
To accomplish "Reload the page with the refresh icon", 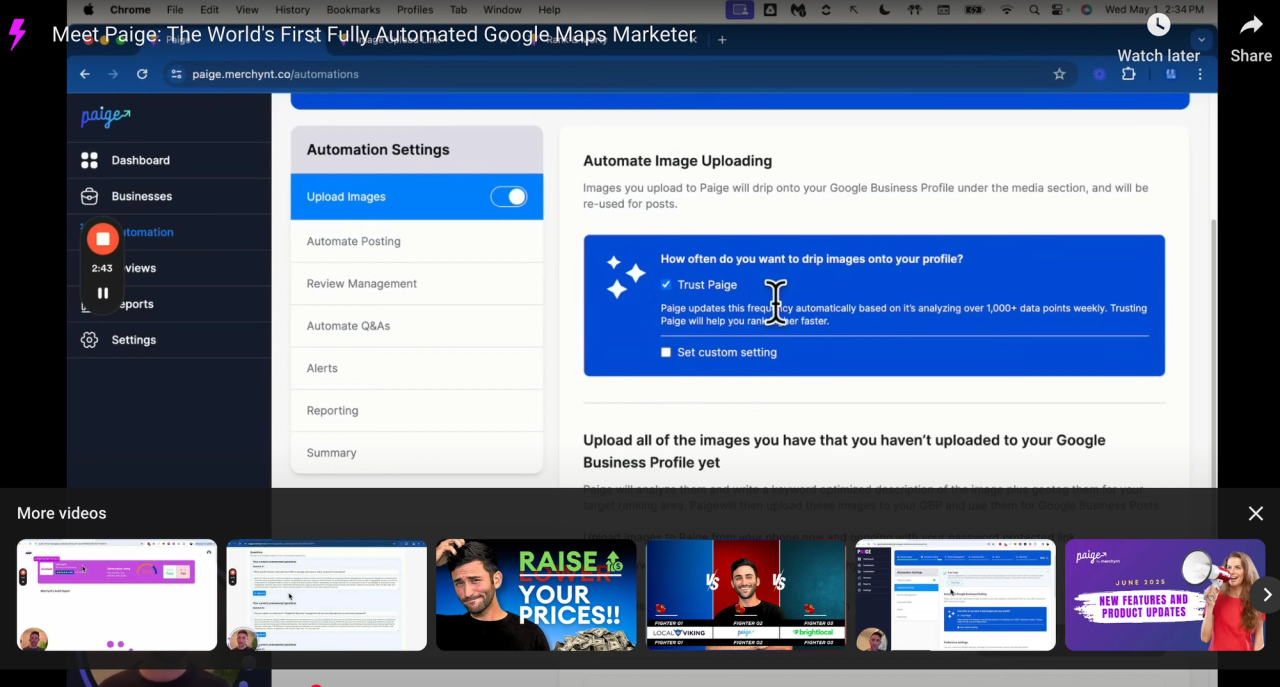I will (142, 74).
